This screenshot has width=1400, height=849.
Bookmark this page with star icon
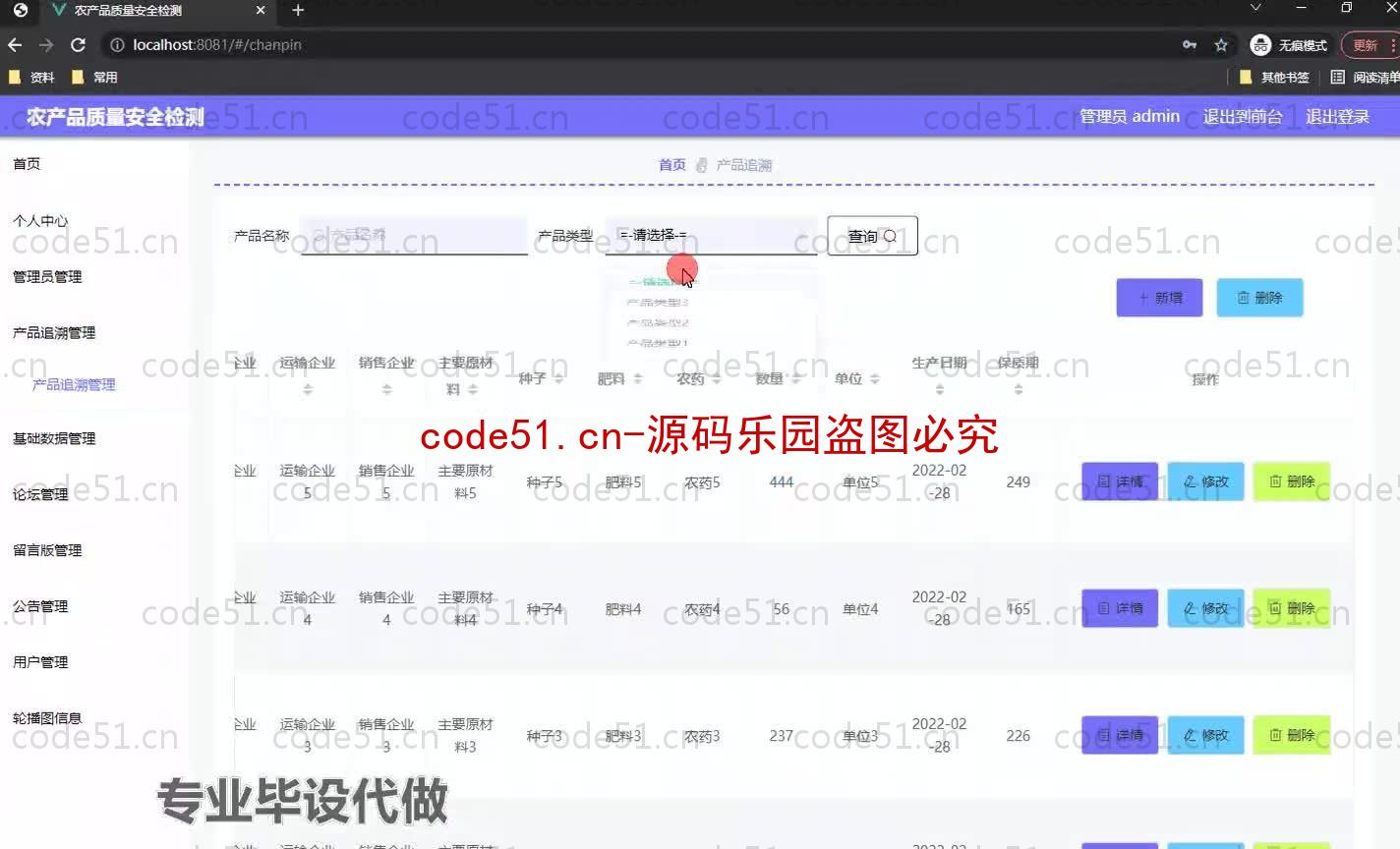1221,45
